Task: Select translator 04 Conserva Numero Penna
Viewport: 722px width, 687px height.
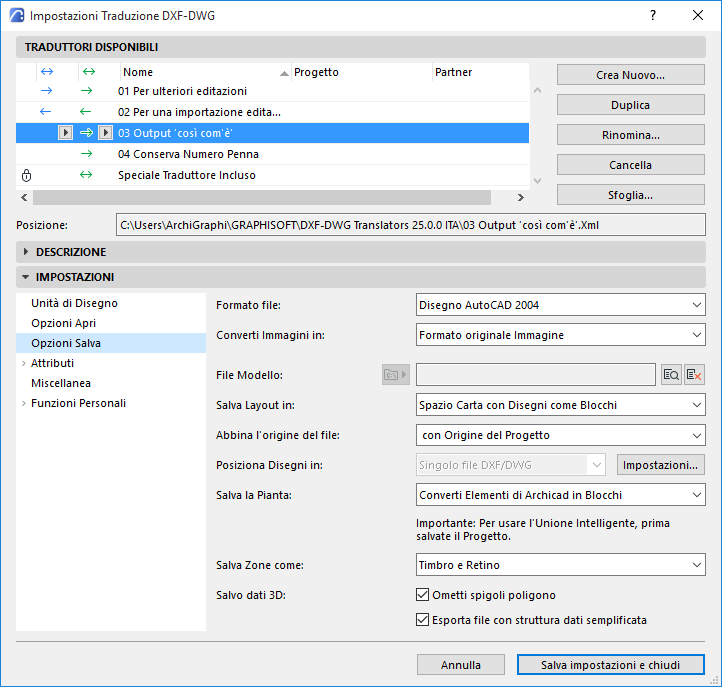Action: (272, 154)
